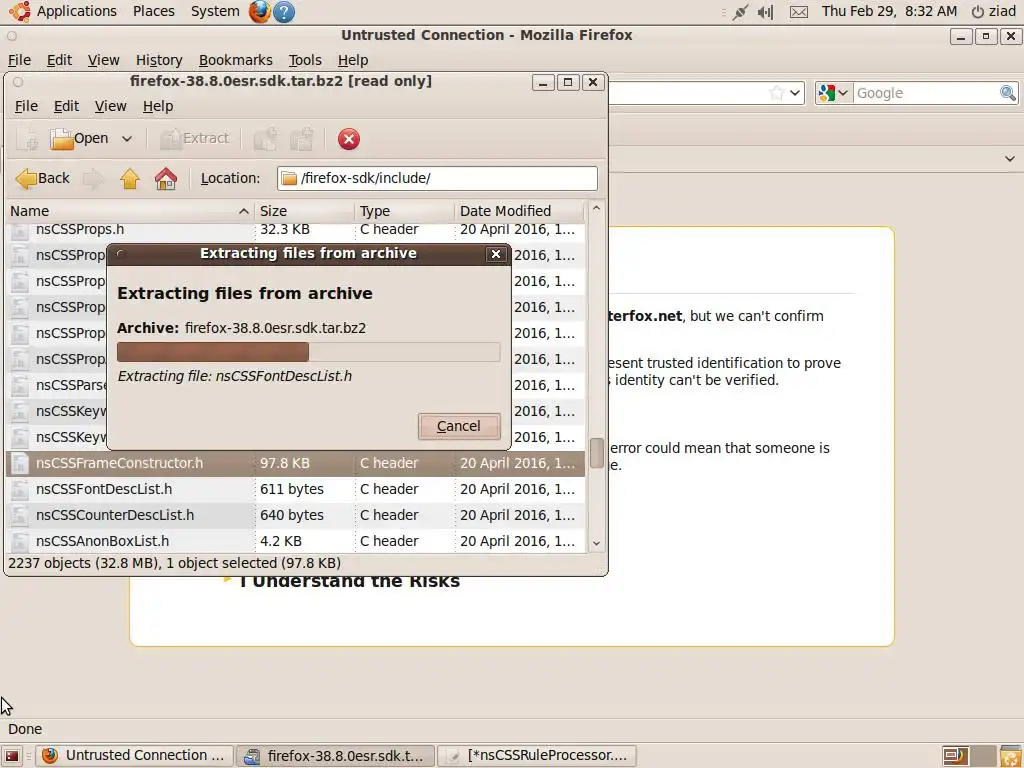Screen dimensions: 1024x768
Task: Sort by Type column header
Action: point(405,211)
